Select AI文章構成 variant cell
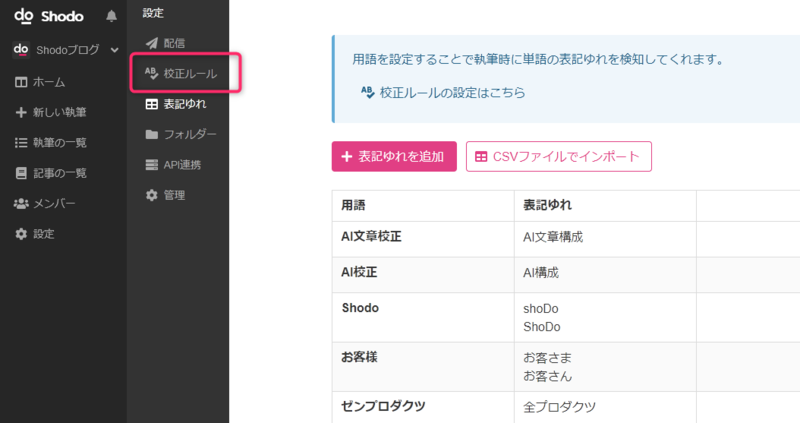The image size is (800, 423). 605,239
